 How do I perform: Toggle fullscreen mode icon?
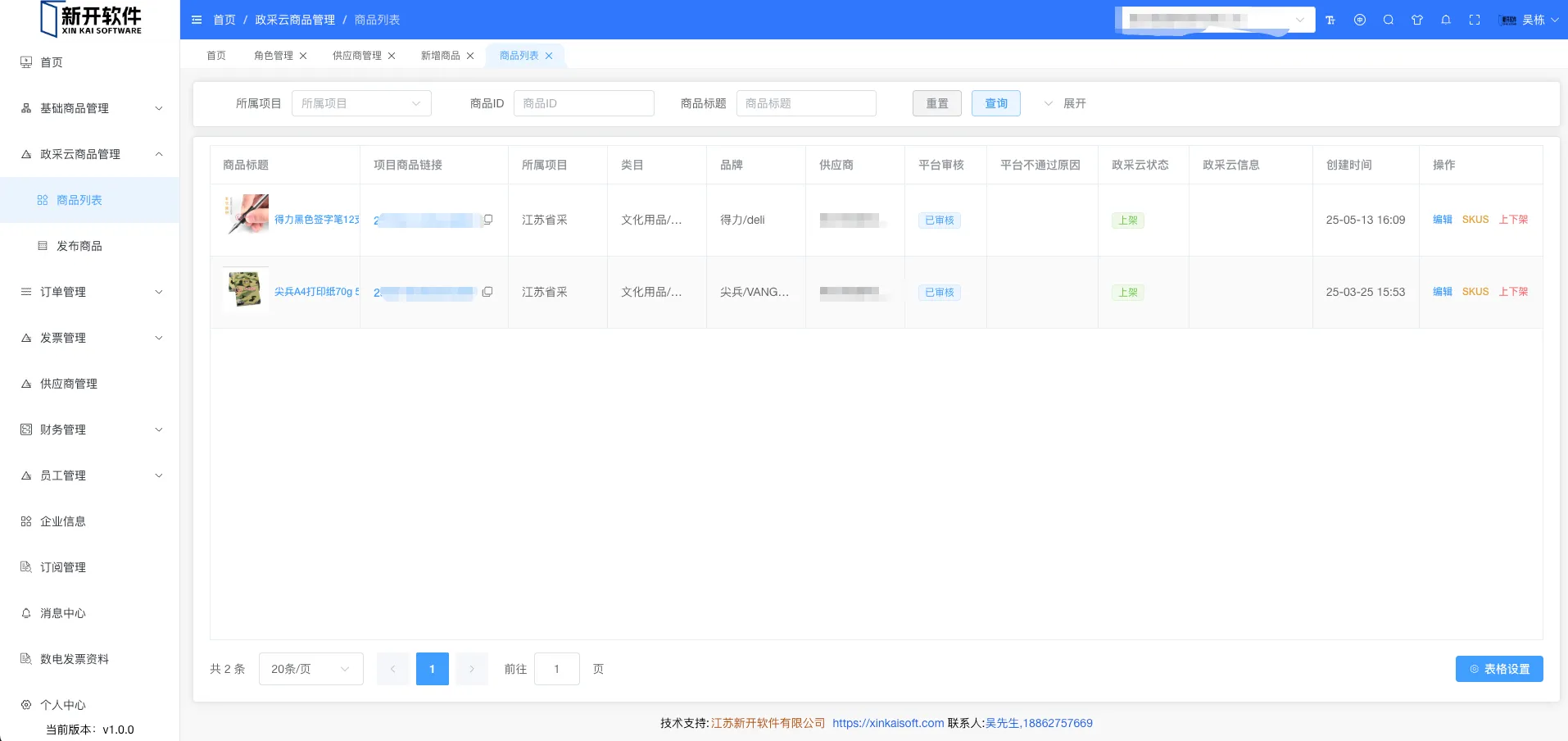[x=1475, y=20]
